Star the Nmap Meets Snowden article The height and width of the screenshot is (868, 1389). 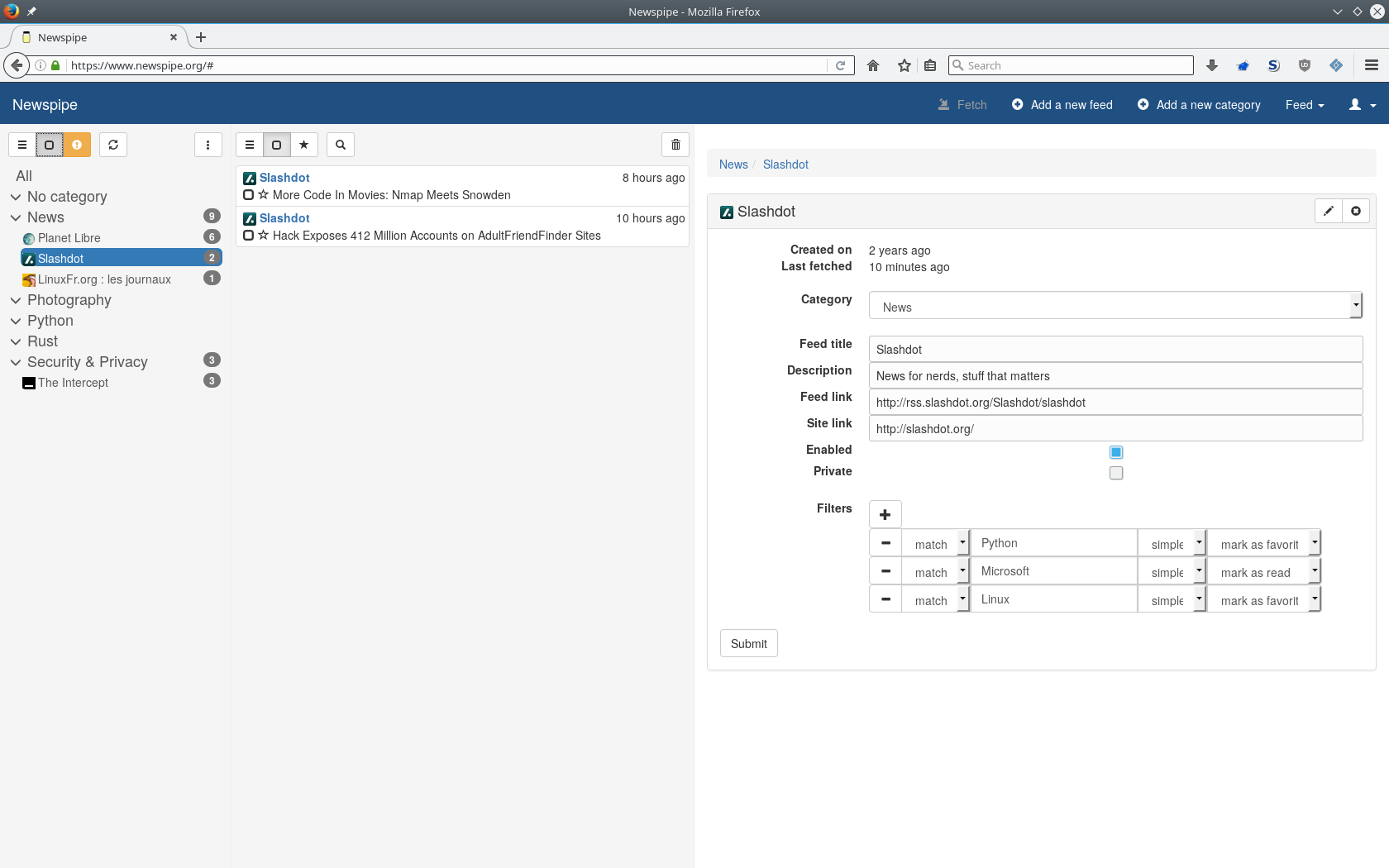pyautogui.click(x=263, y=195)
